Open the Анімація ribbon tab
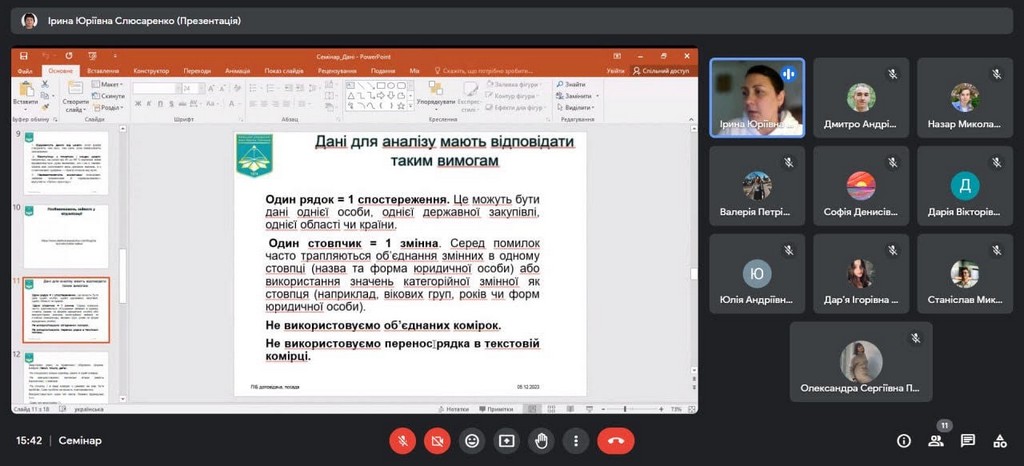The width and height of the screenshot is (1024, 466). click(x=237, y=71)
